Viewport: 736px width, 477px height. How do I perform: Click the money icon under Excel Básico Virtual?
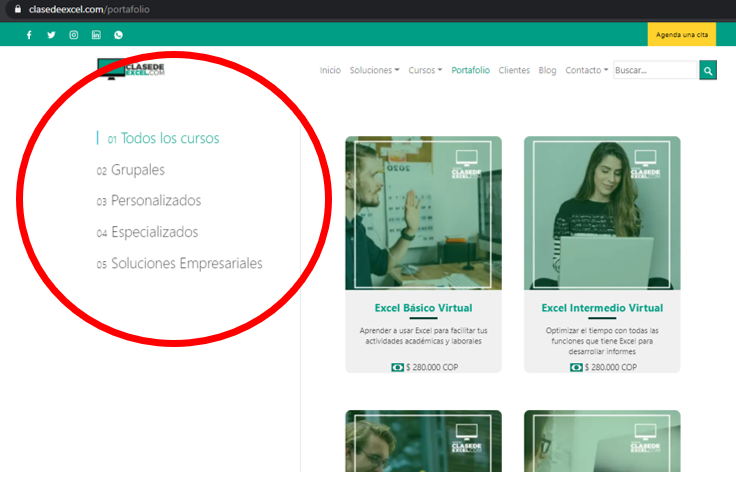click(x=398, y=367)
